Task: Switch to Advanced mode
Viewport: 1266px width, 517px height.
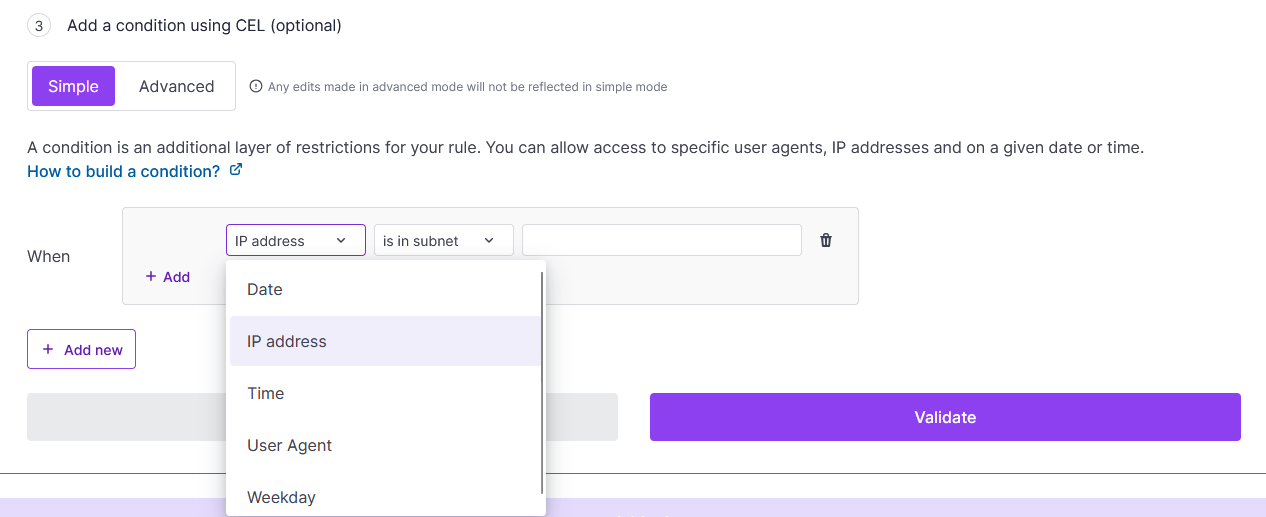Action: tap(177, 86)
